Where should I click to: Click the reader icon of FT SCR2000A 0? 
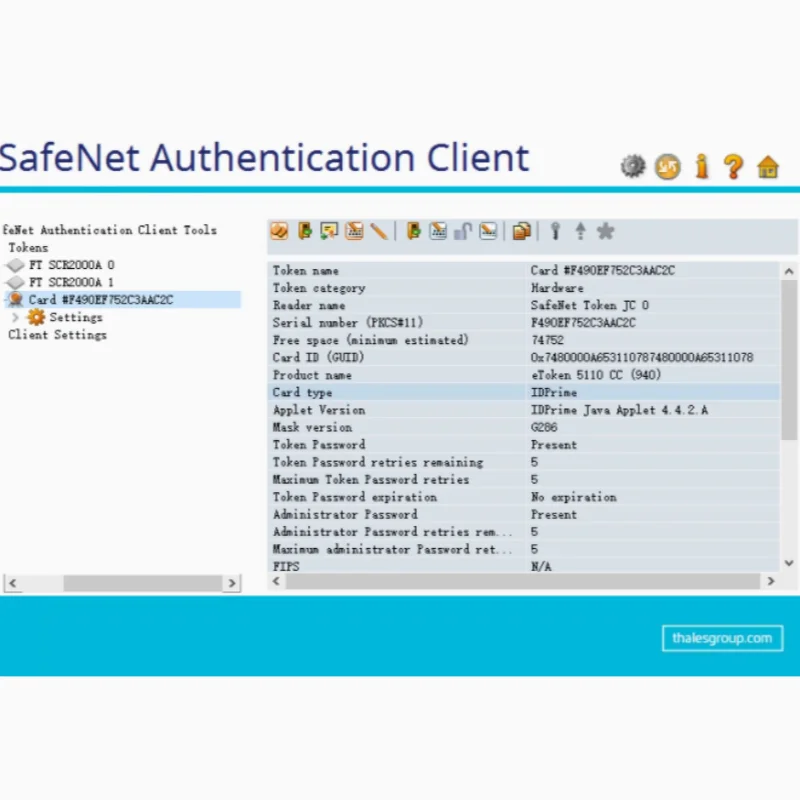coord(15,265)
